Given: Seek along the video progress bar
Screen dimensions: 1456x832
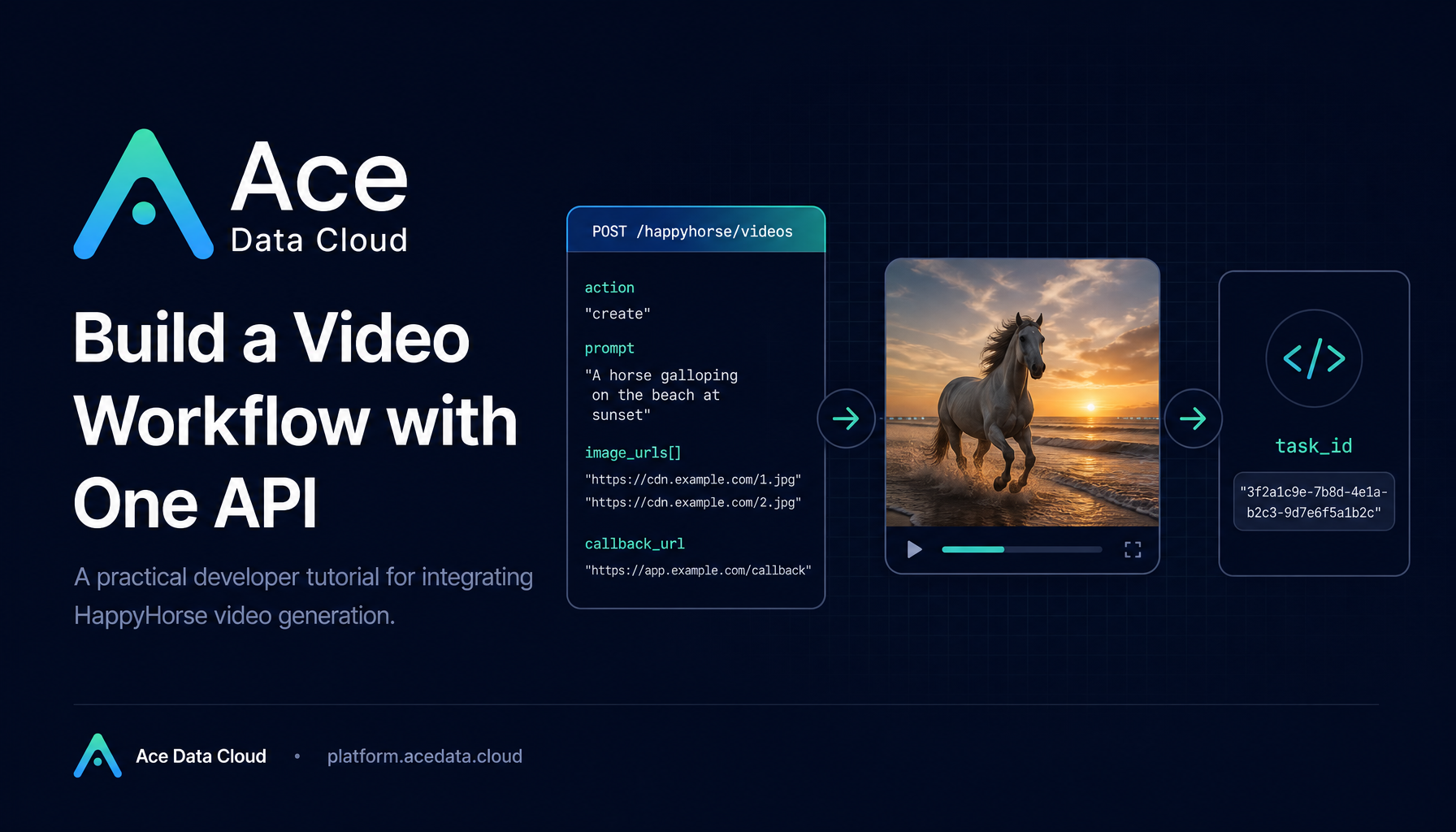Looking at the screenshot, I should [1021, 550].
